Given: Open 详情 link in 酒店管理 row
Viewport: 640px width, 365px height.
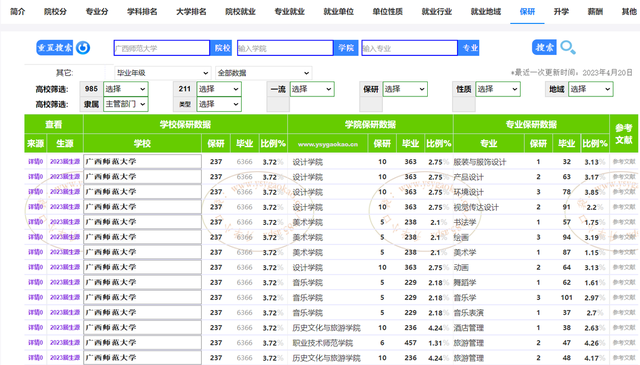Looking at the screenshot, I should (x=36, y=327).
